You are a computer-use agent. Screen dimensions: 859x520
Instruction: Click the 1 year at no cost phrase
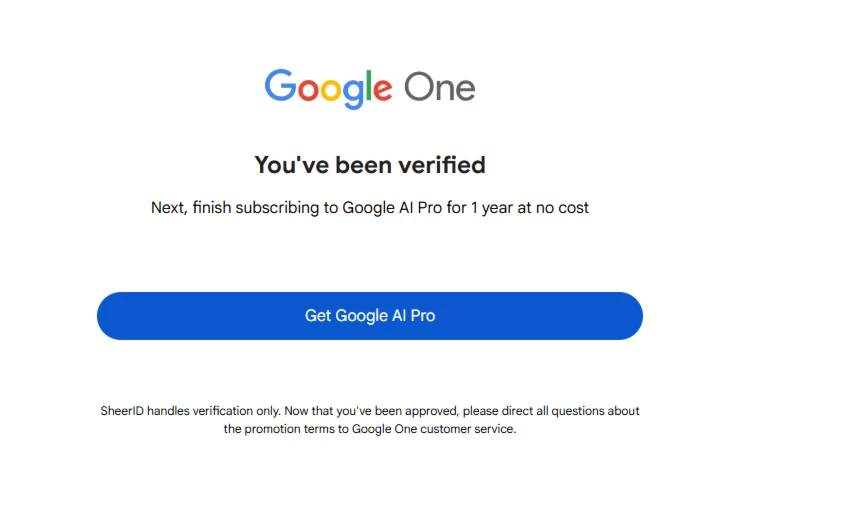coord(530,208)
